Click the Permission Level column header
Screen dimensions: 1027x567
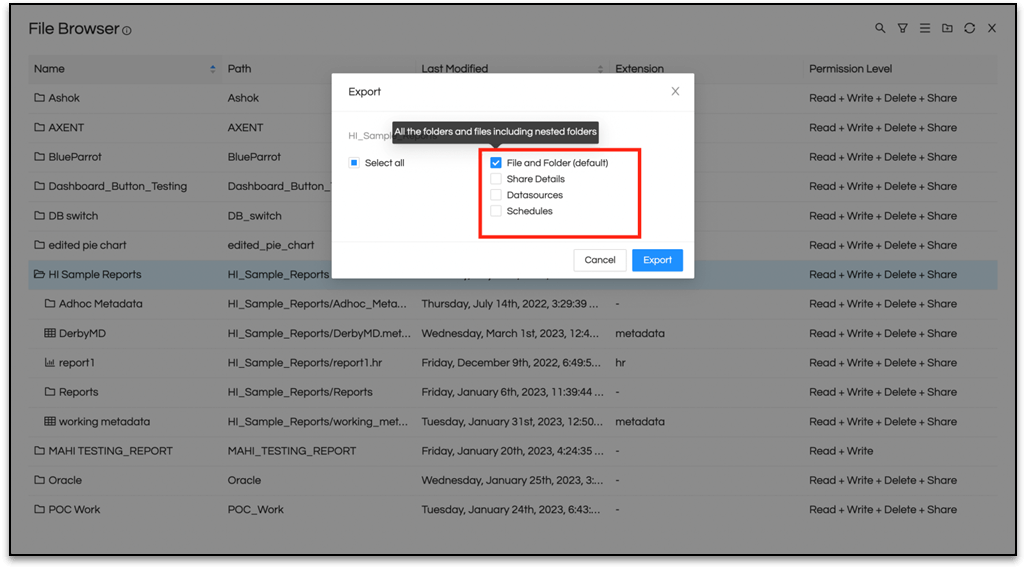coord(850,69)
